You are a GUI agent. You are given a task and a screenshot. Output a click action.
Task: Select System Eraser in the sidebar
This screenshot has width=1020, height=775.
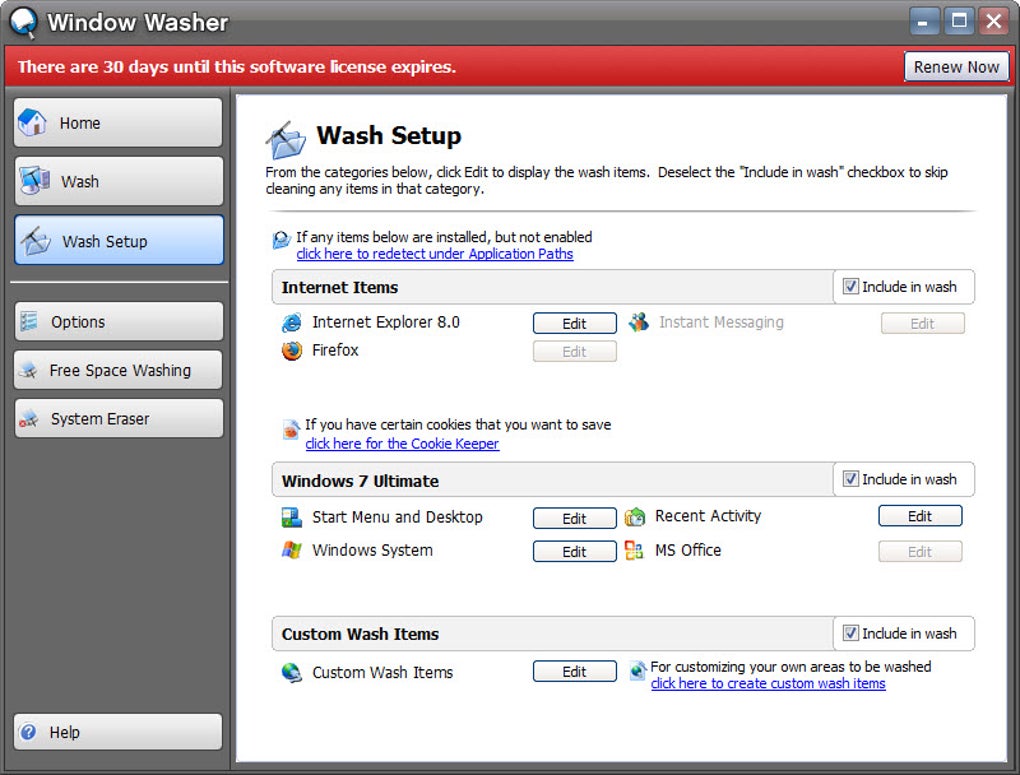[x=118, y=418]
